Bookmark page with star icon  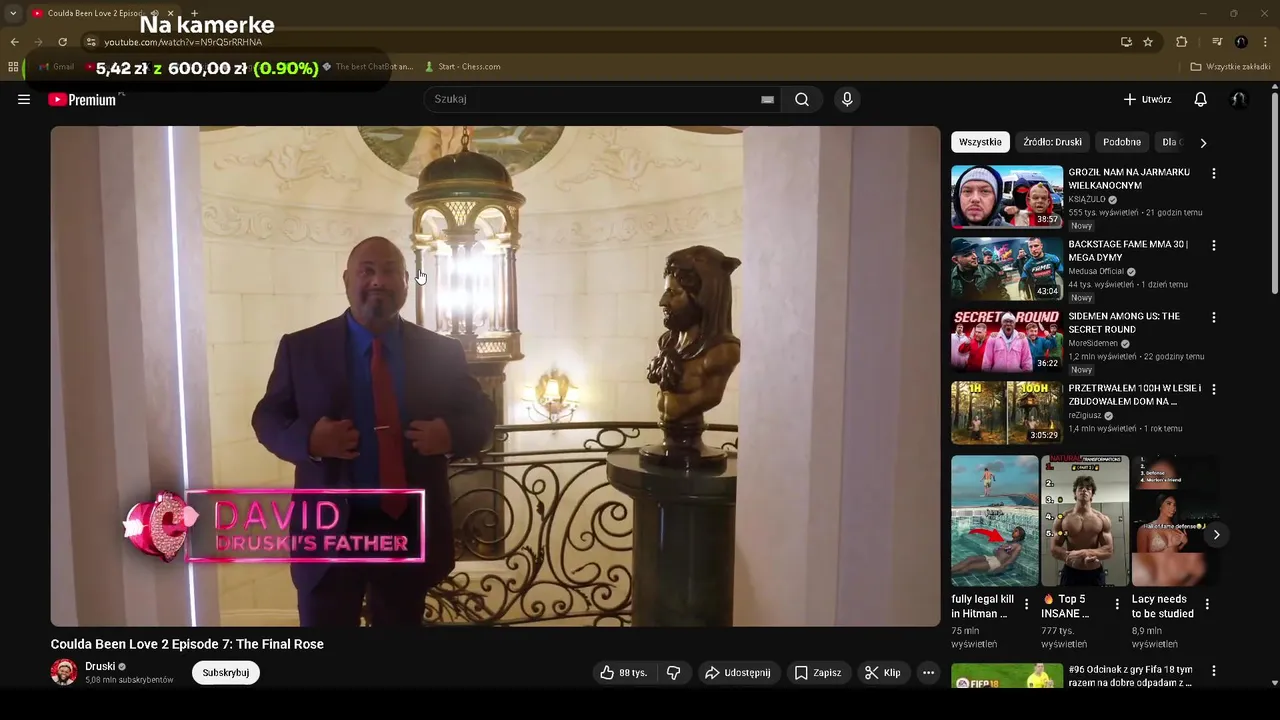[1148, 42]
